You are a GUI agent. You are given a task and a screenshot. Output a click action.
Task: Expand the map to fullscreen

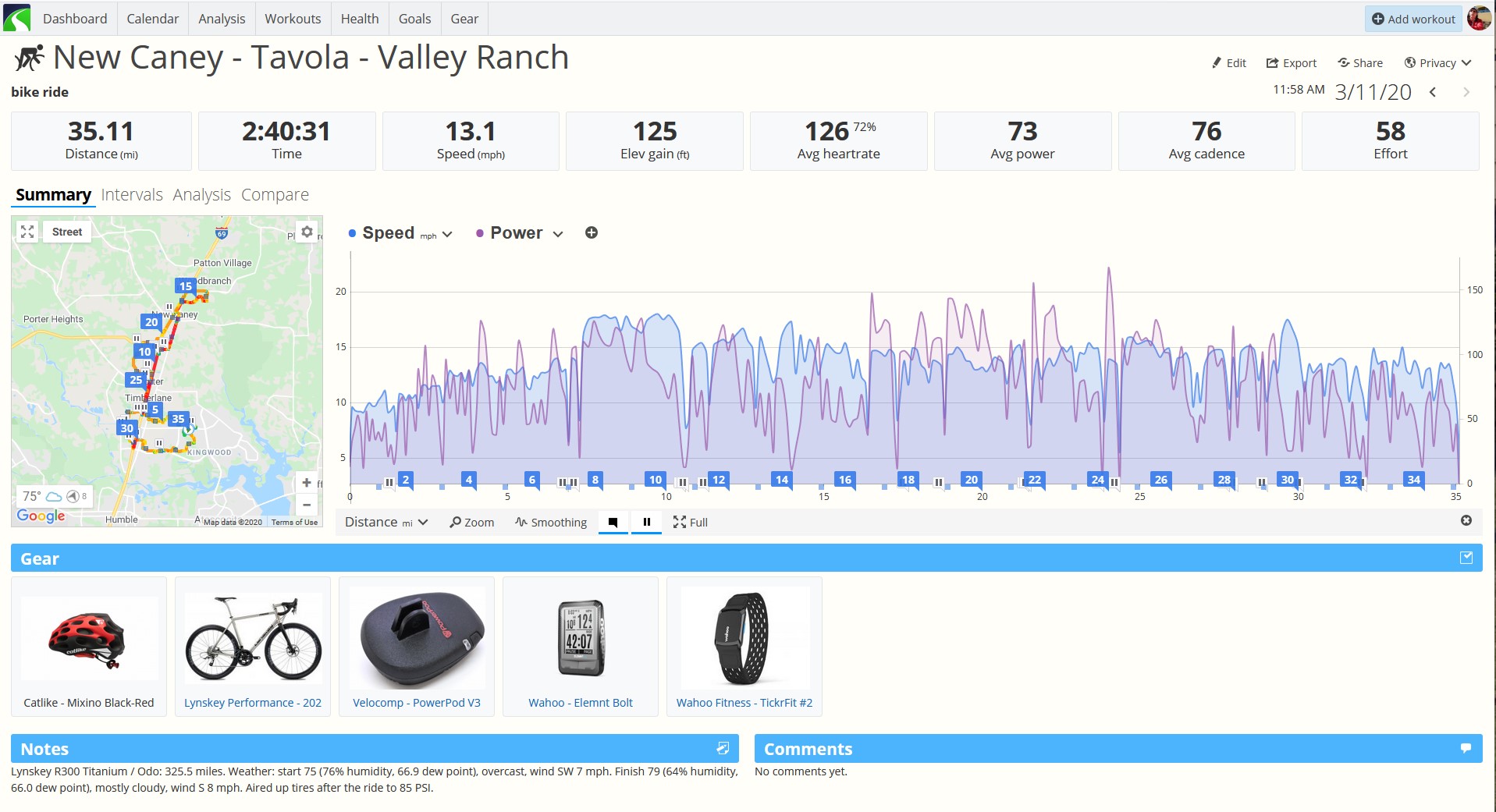coord(27,232)
